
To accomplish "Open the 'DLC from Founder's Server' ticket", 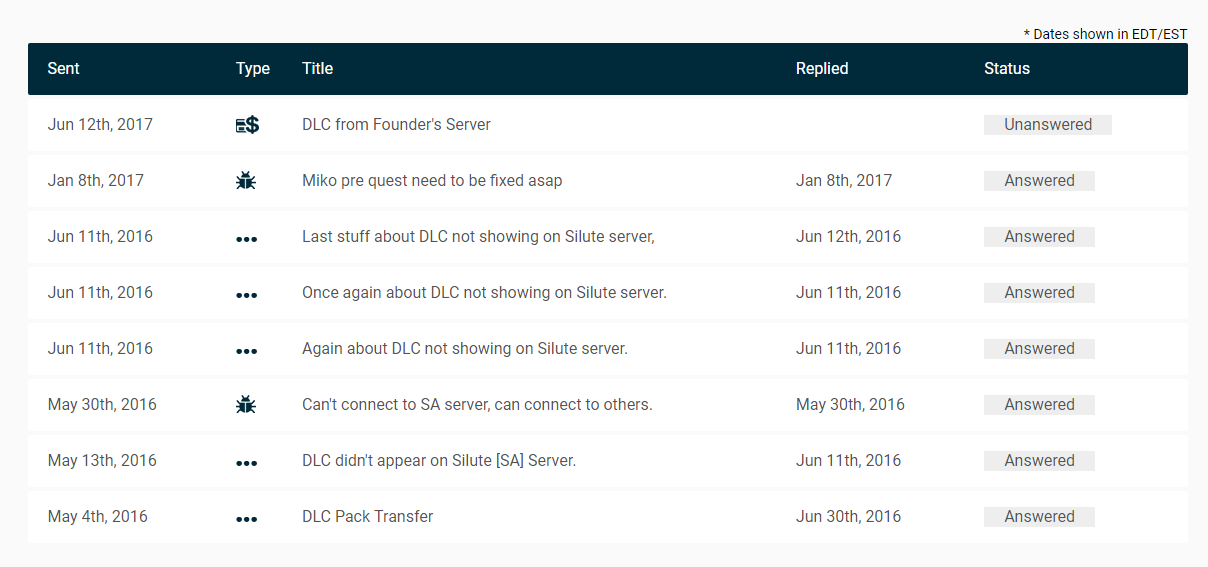I will pos(396,125).
